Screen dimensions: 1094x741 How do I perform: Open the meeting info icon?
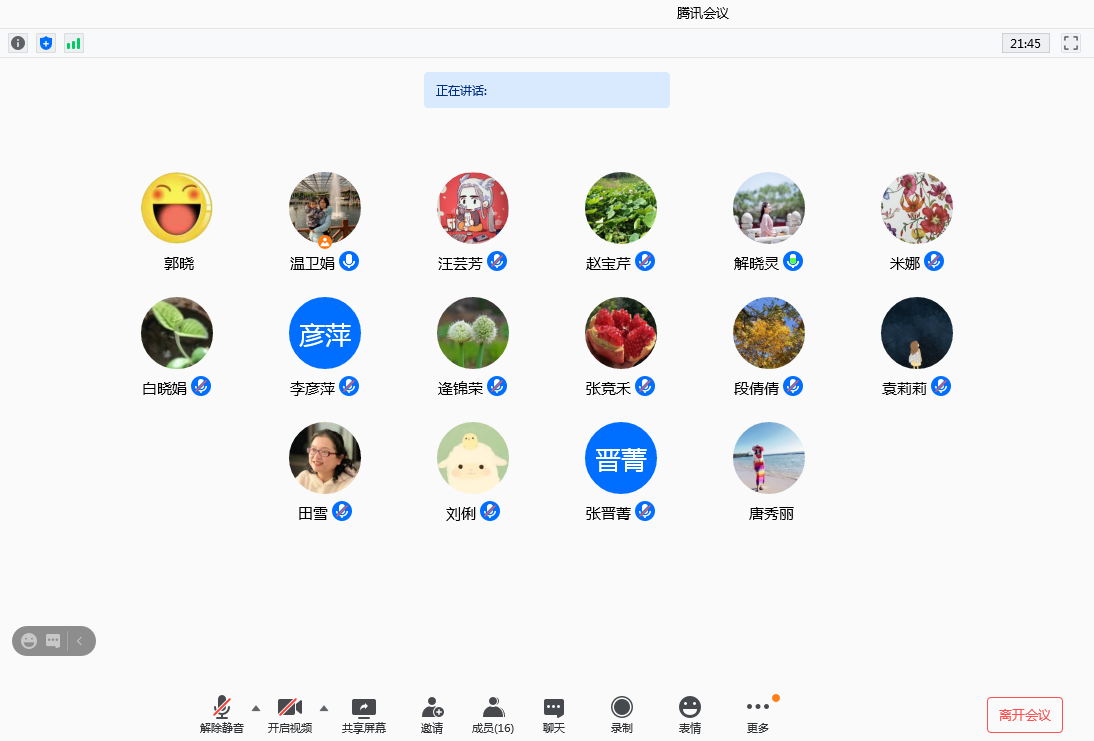coord(18,43)
